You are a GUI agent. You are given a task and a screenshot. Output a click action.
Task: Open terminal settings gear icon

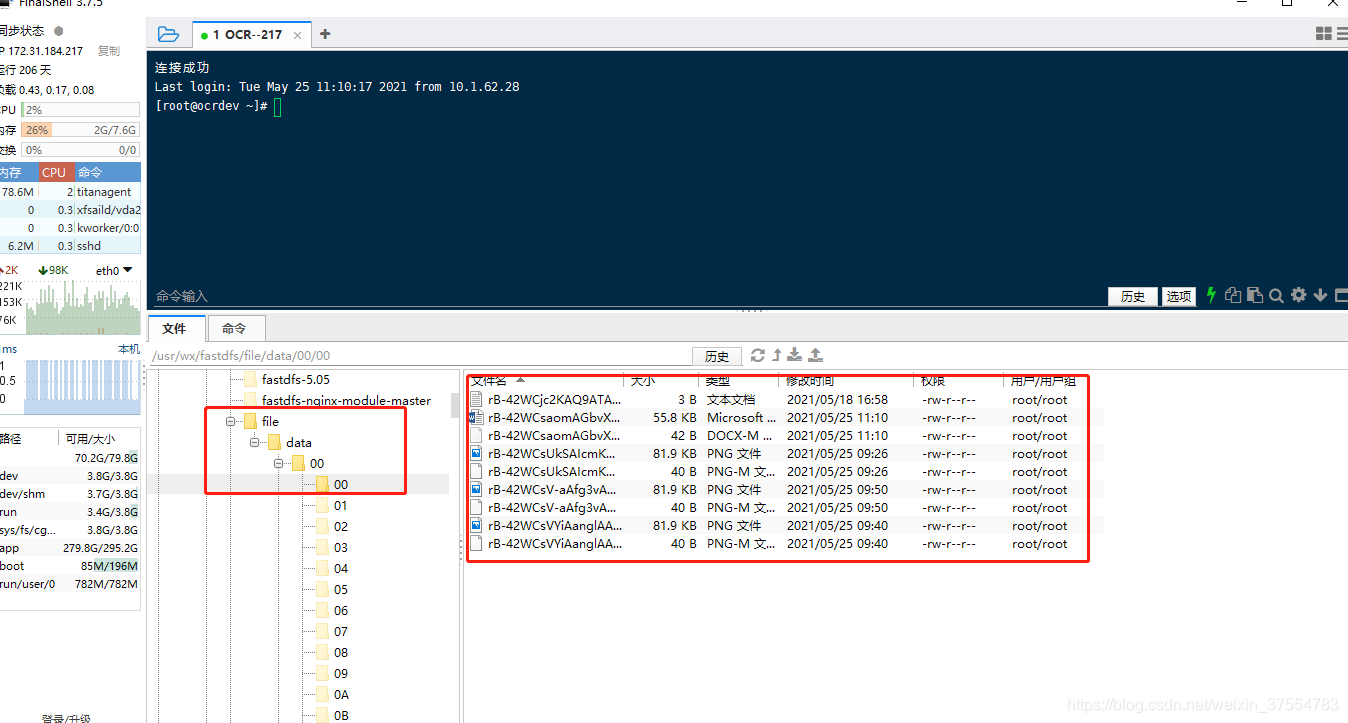pos(1298,295)
